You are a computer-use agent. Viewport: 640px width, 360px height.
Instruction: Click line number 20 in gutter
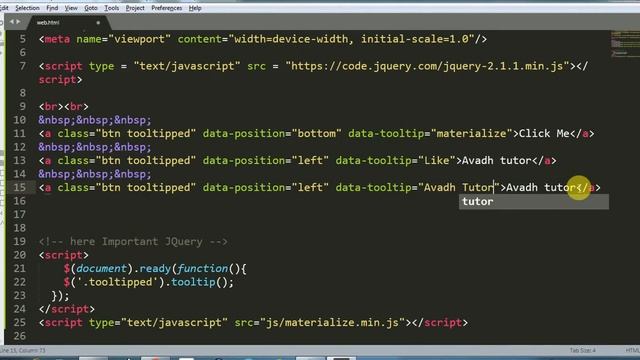(20, 255)
